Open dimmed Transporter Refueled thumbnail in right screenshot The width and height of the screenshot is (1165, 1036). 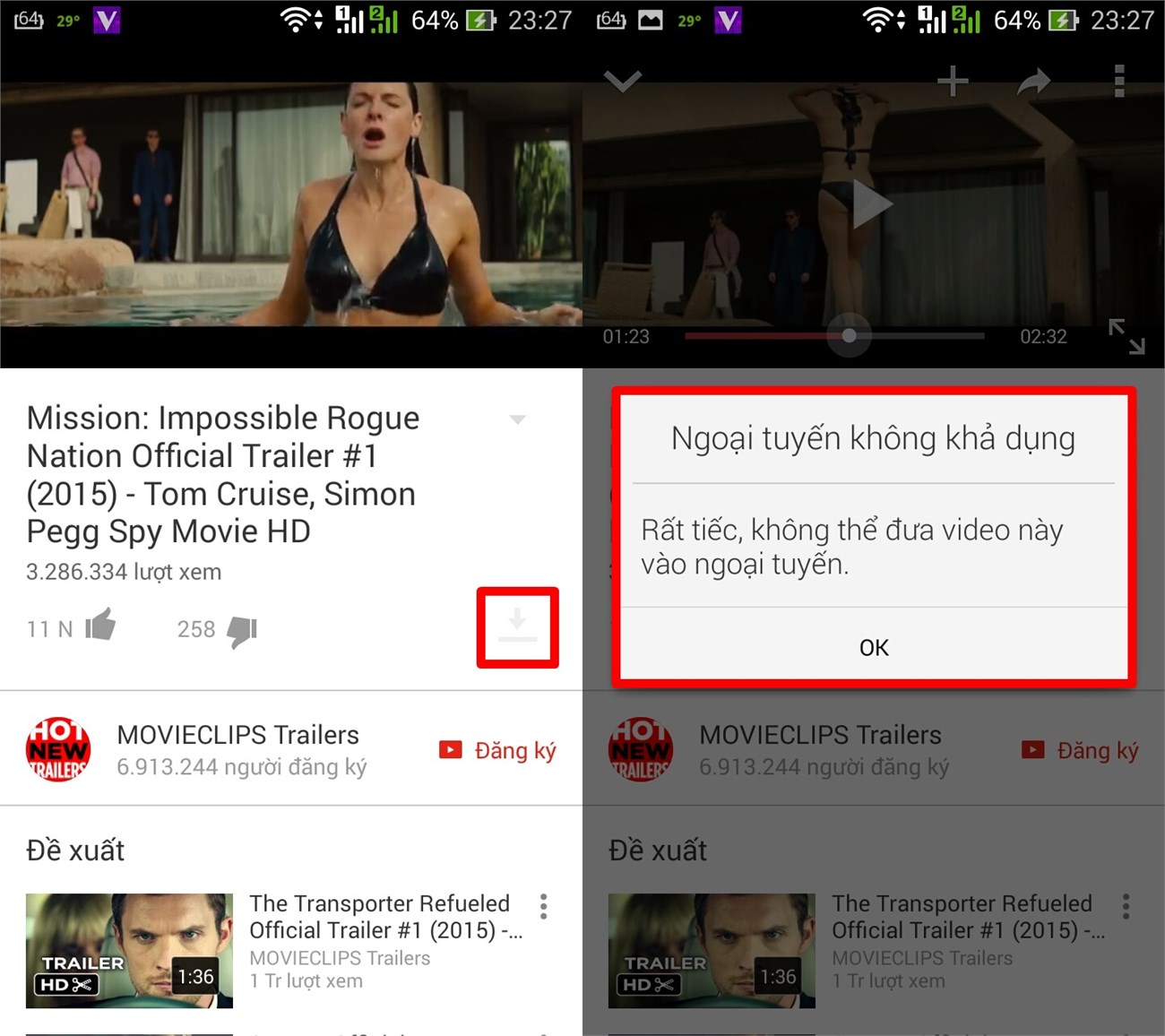coord(712,951)
